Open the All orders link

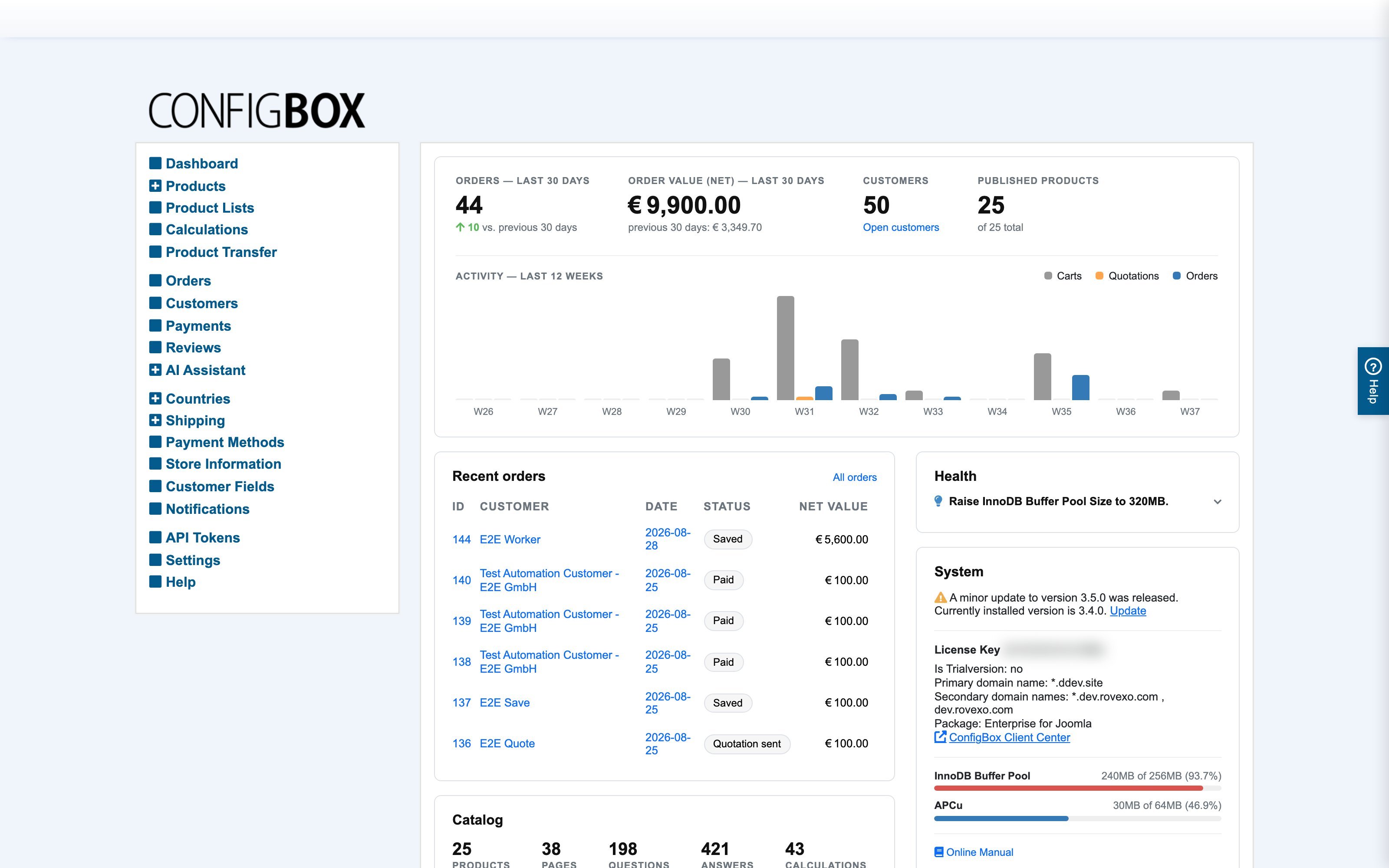855,477
